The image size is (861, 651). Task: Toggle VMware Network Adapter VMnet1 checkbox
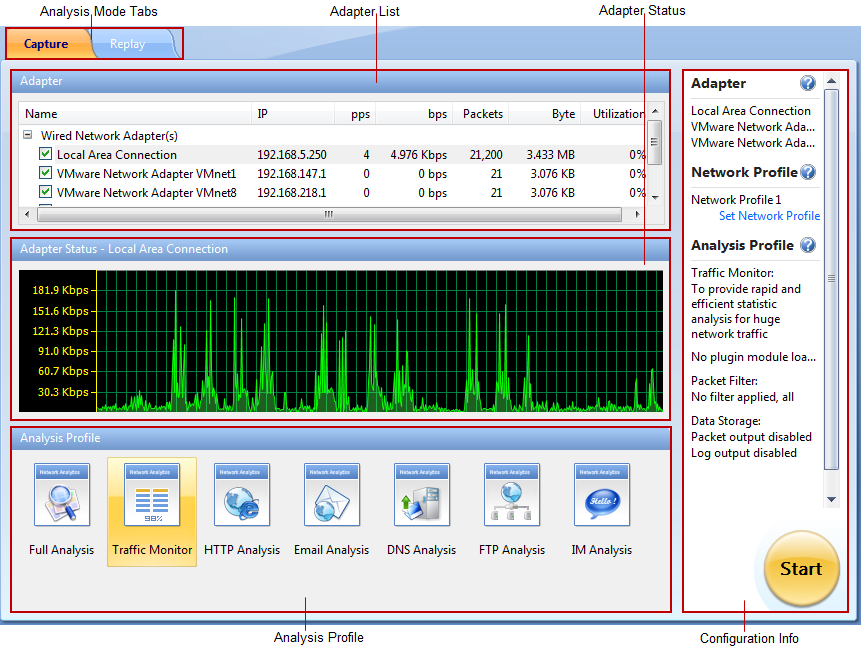[x=45, y=173]
